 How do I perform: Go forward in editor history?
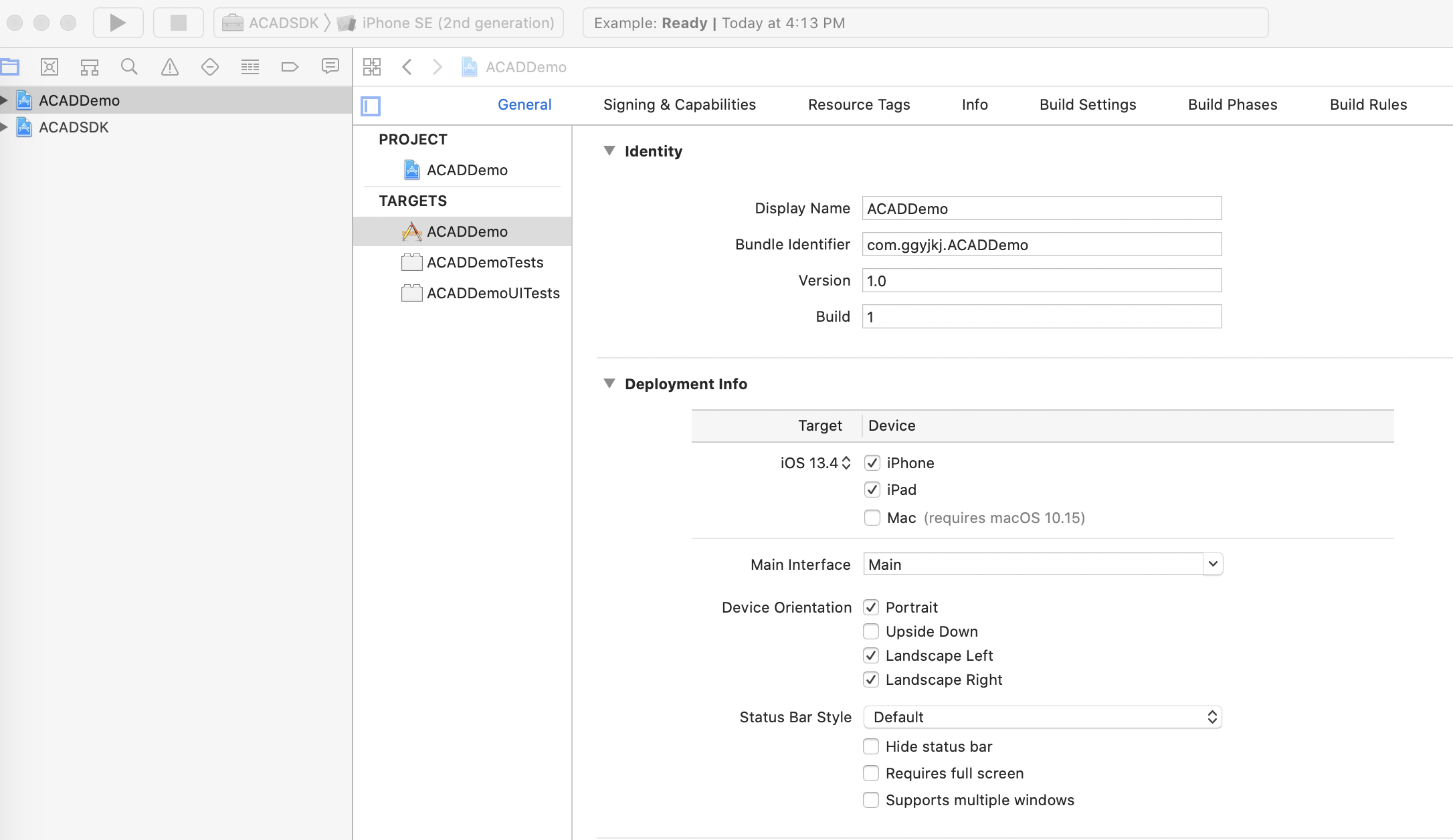tap(438, 67)
